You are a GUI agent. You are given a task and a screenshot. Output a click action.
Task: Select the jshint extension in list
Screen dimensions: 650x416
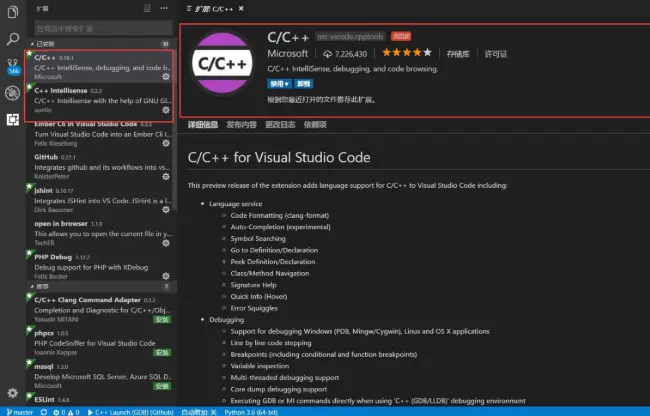coord(100,200)
